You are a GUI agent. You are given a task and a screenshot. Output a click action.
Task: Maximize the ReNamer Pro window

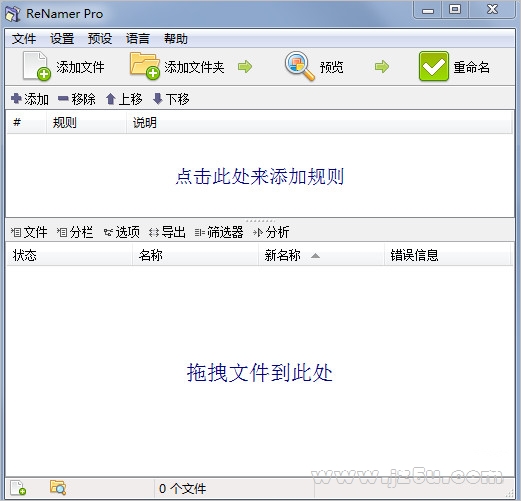point(455,9)
